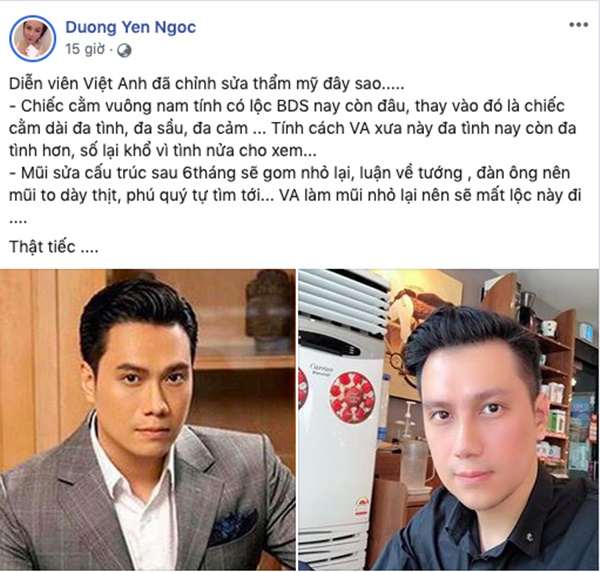Image resolution: width=600 pixels, height=572 pixels.
Task: Click the line starting "Diễn viên Việt Anh"
Action: point(207,84)
